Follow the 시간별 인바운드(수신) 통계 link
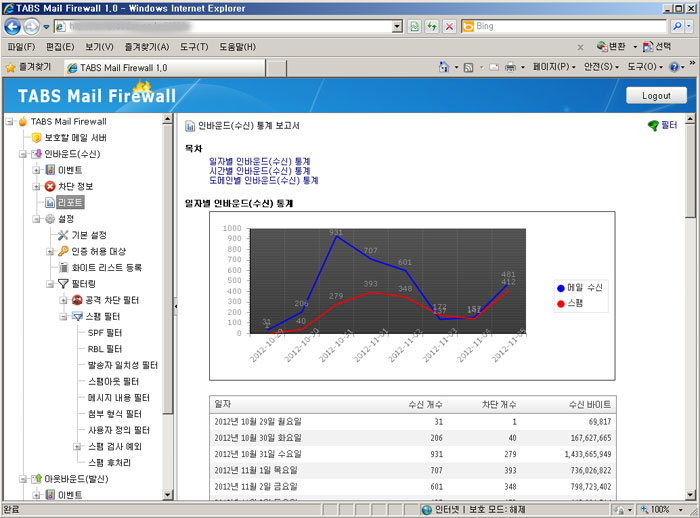The height and width of the screenshot is (518, 700). click(259, 171)
